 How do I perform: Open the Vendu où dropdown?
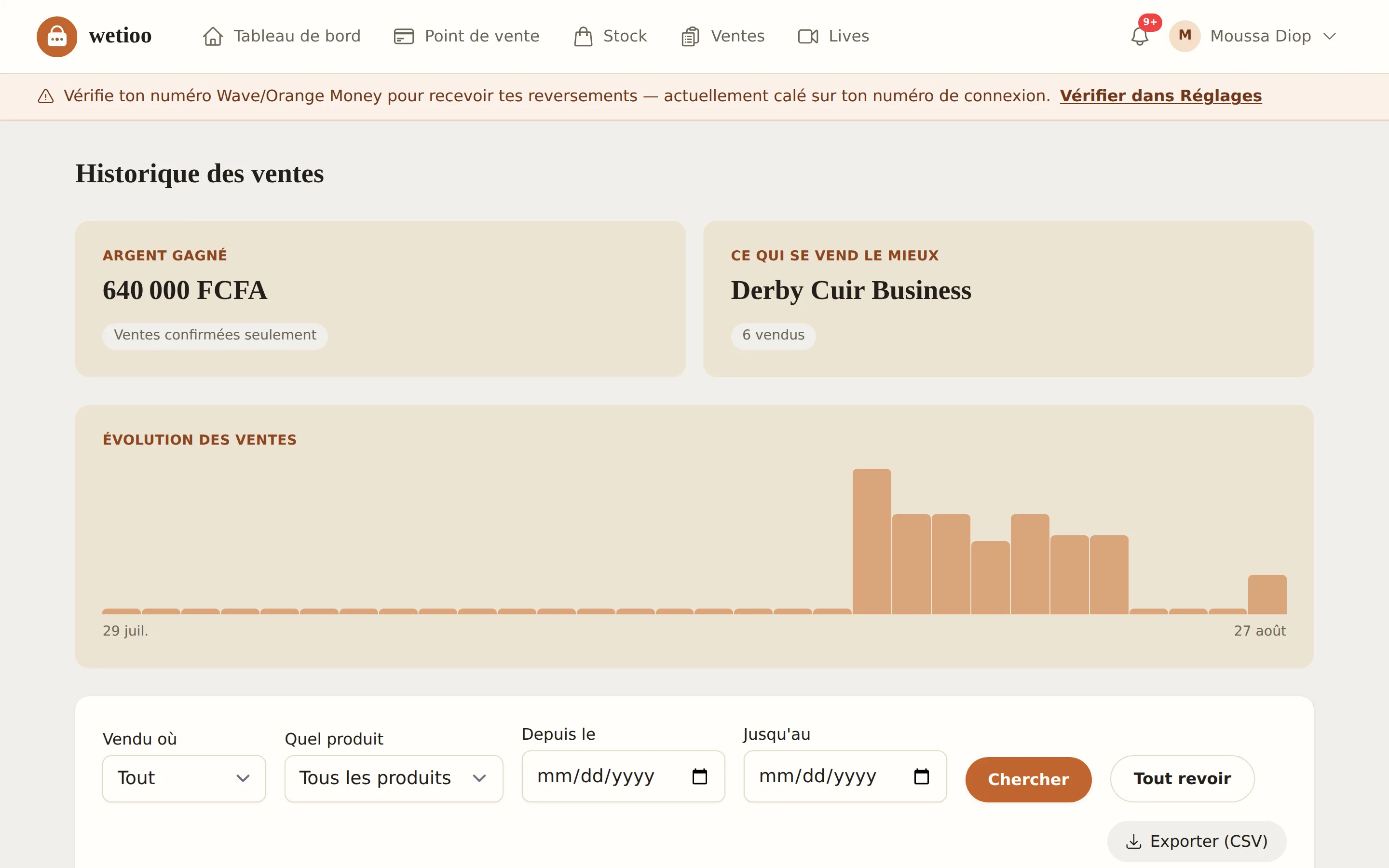click(184, 778)
